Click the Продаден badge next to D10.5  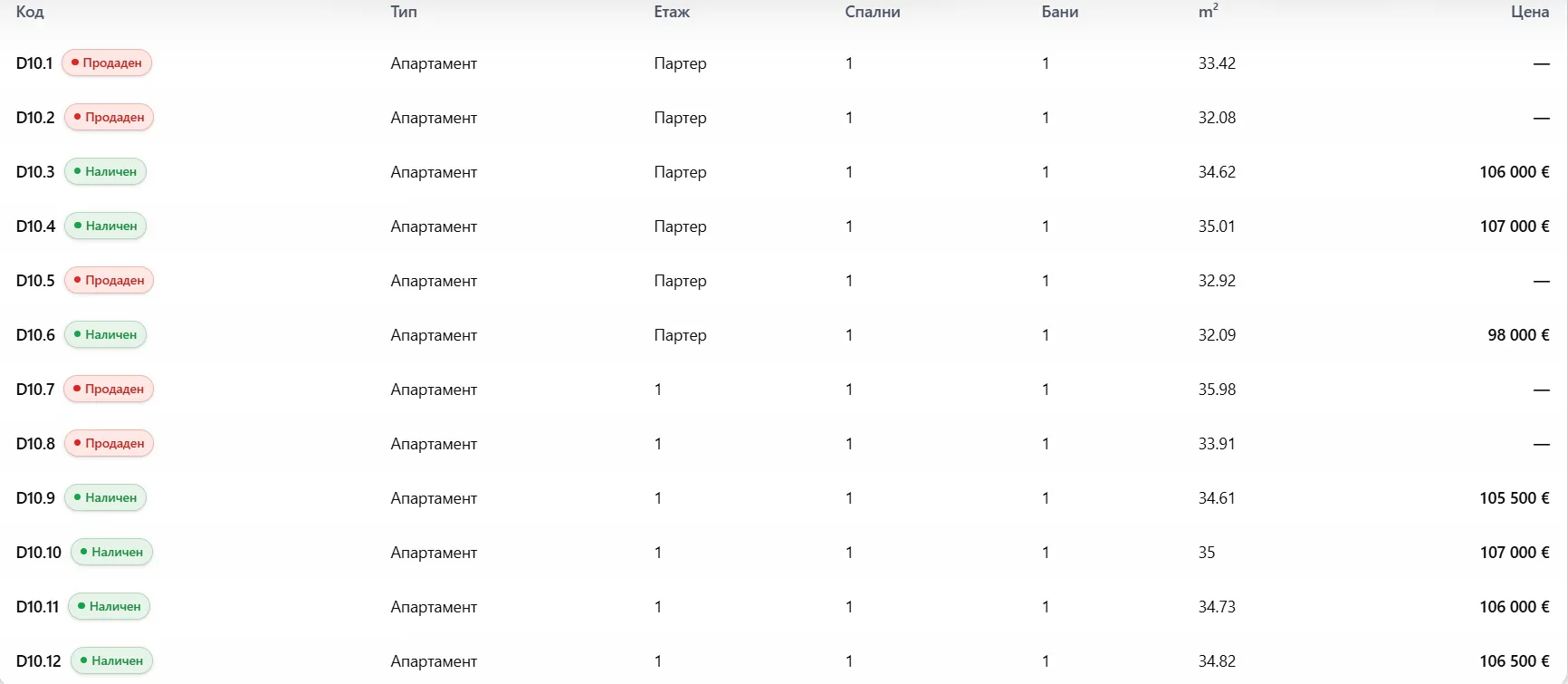point(109,281)
